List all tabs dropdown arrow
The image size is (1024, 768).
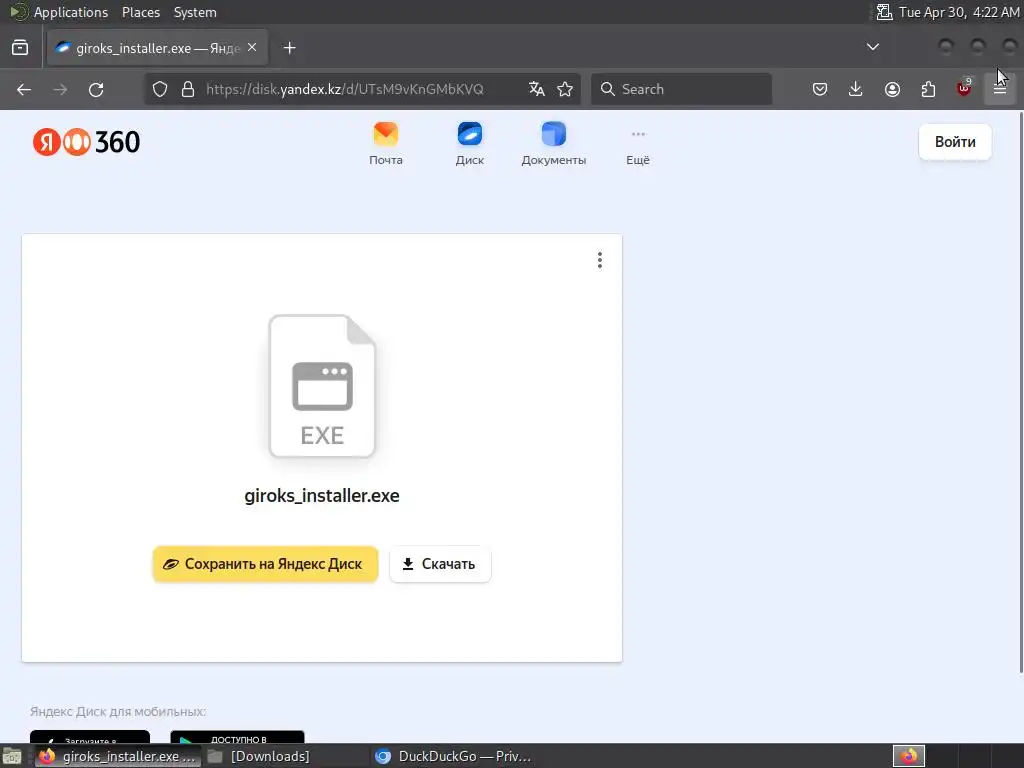coord(872,47)
